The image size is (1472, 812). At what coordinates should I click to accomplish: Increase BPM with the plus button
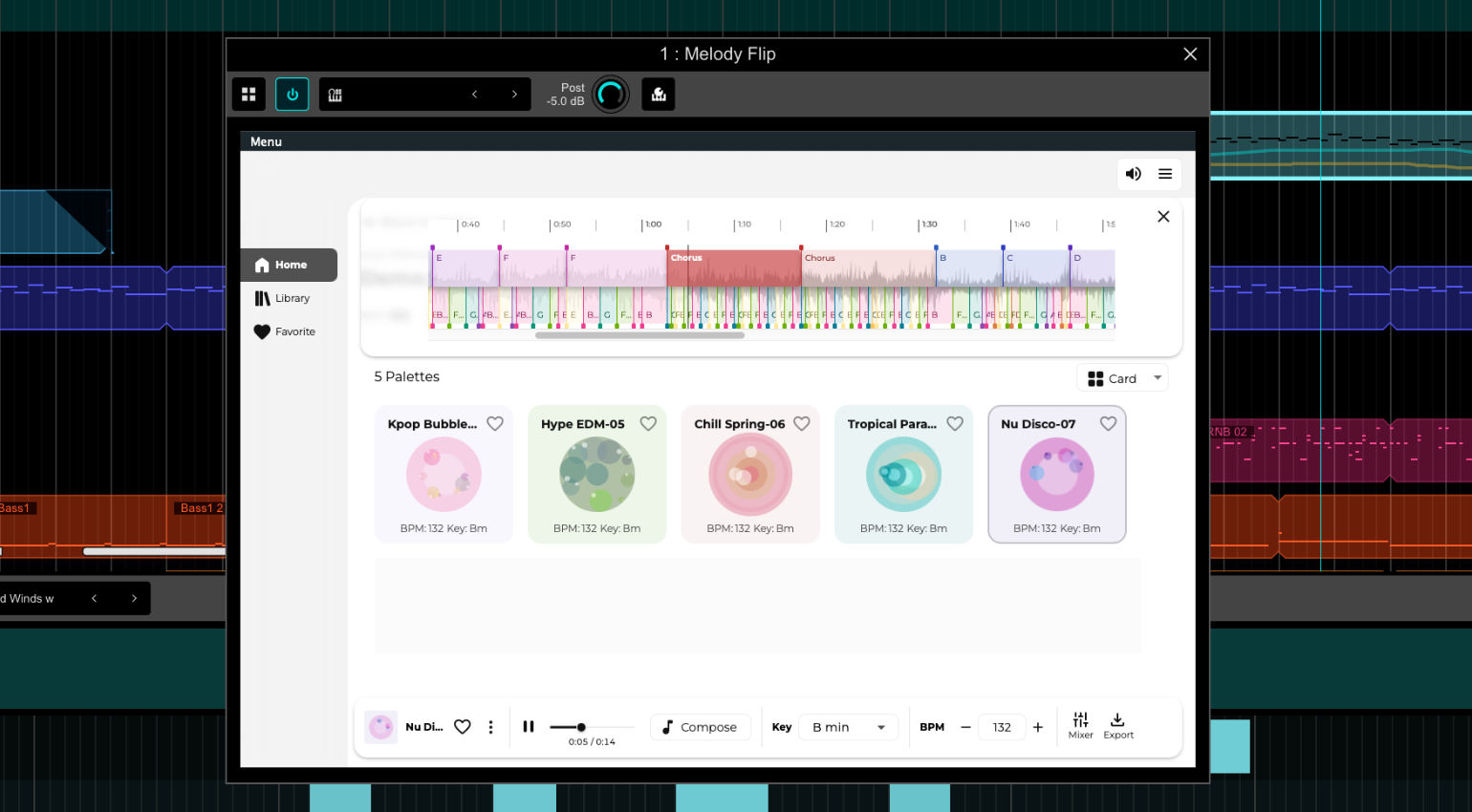[x=1038, y=727]
